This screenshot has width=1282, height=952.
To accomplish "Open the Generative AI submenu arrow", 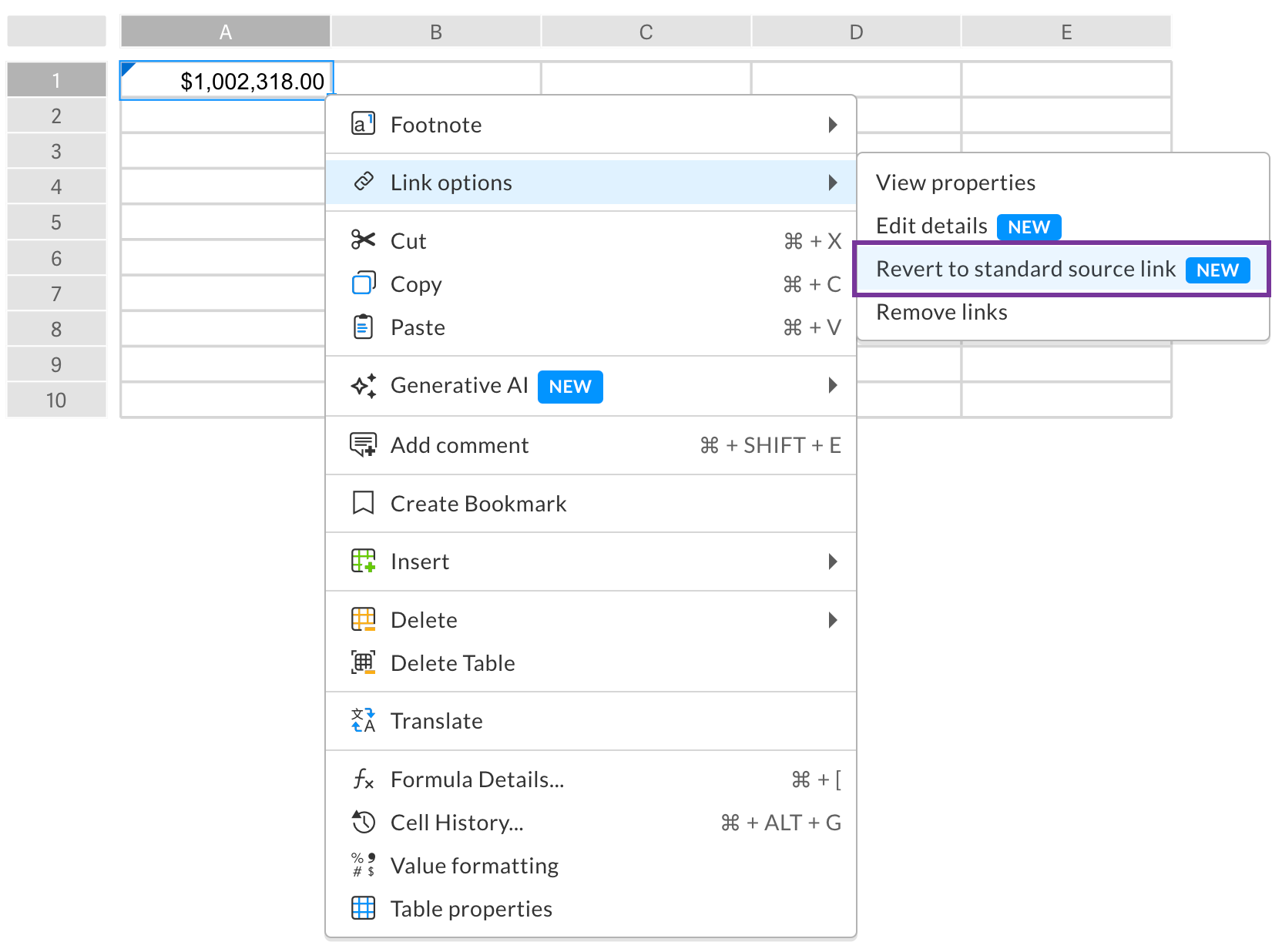I will 832,385.
